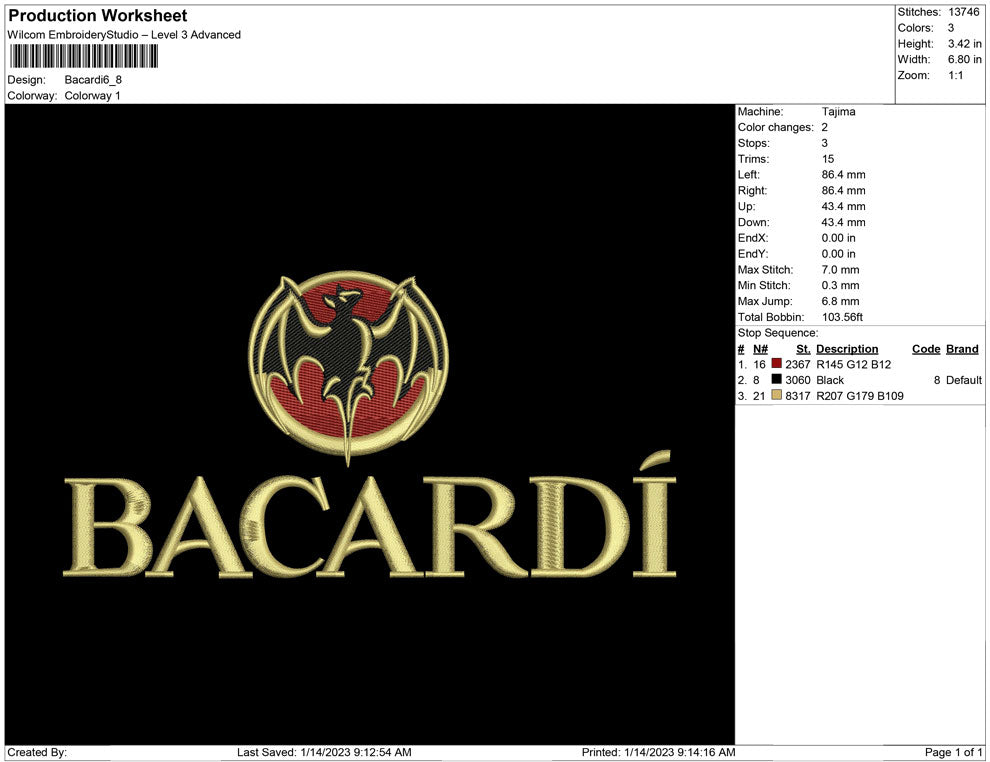Viewport: 990px width, 762px height.
Task: Click the 'St.' column header
Action: (x=803, y=349)
